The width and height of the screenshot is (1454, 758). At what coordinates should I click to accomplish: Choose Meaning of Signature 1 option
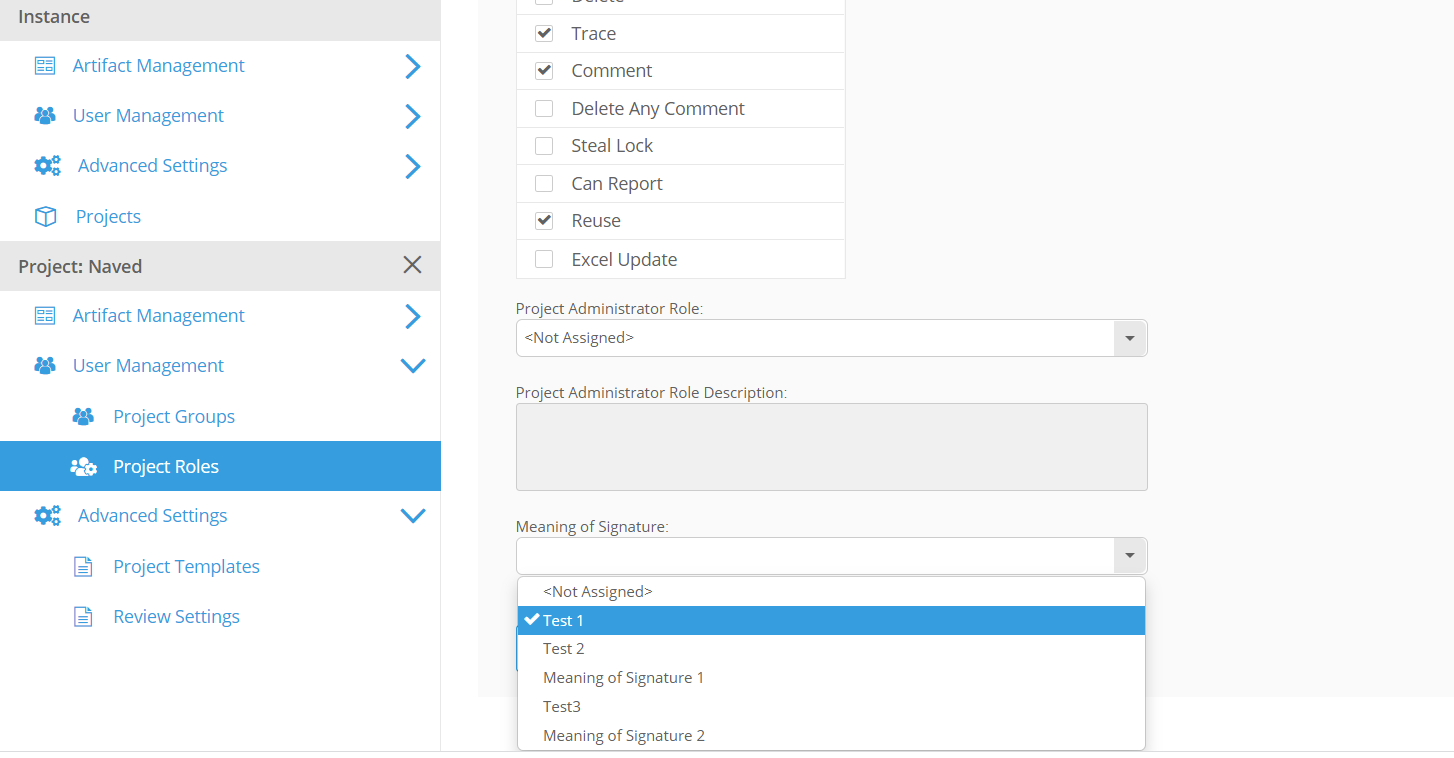(x=623, y=678)
